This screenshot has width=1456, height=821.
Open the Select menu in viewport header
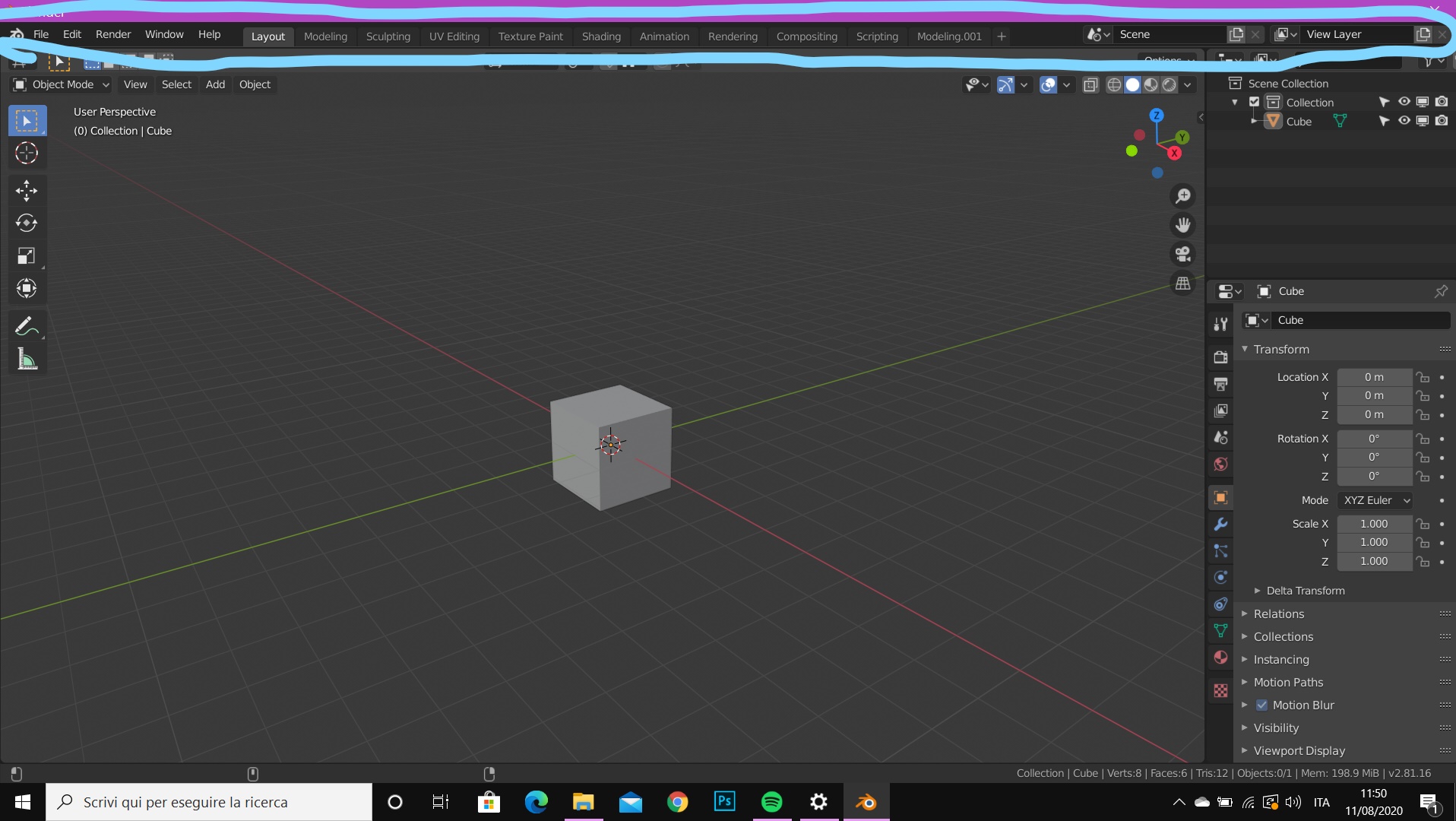(176, 84)
